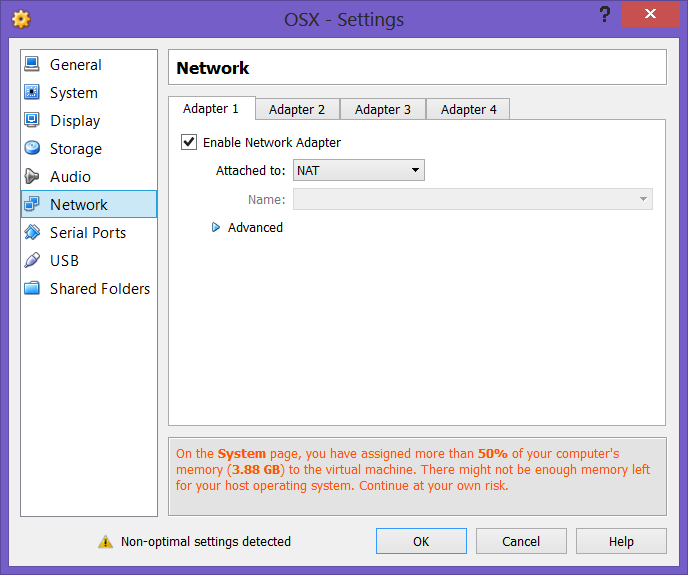Click the 'Attached to:' label
The image size is (688, 575).
pos(250,170)
